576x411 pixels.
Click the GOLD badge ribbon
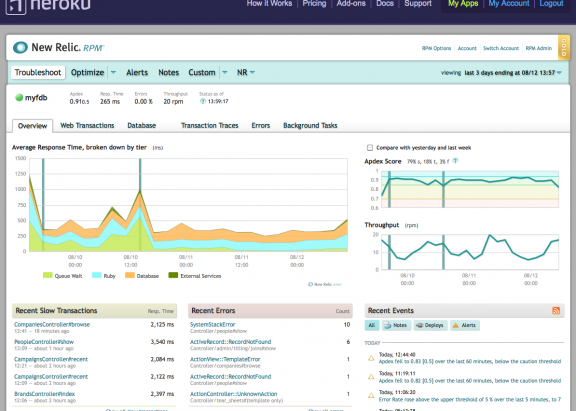click(564, 47)
